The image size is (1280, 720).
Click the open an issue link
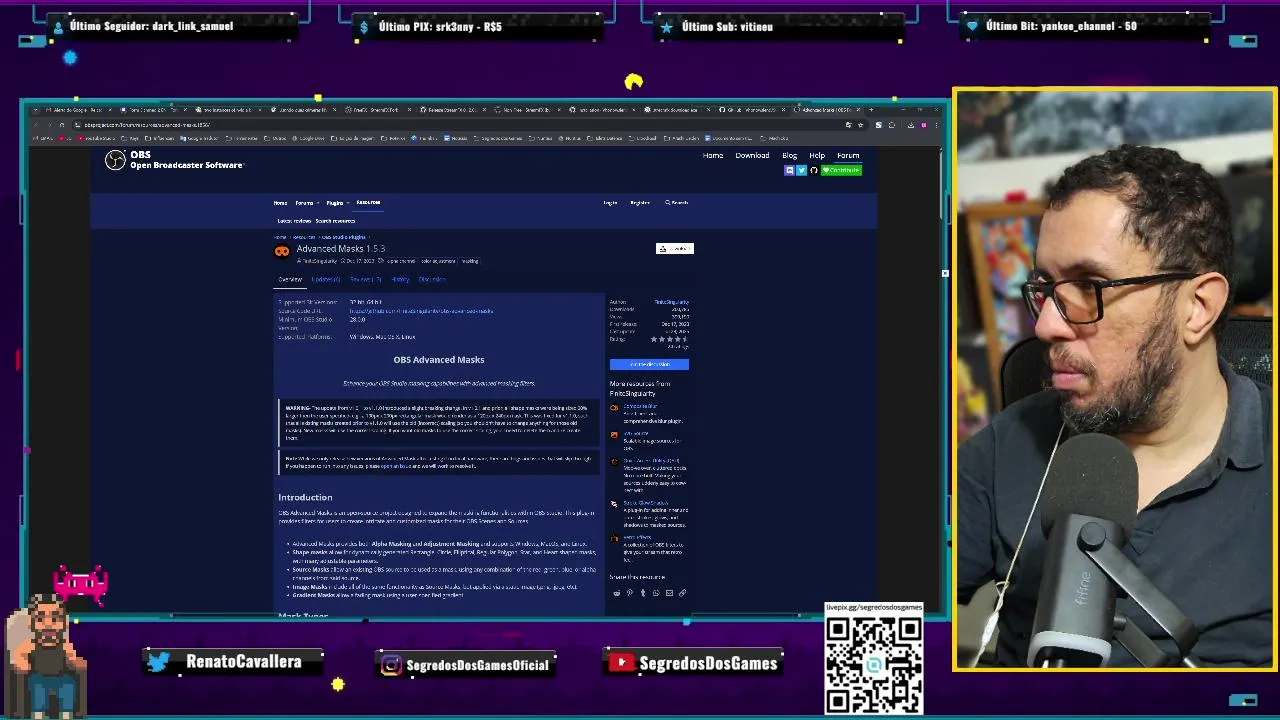(x=394, y=466)
